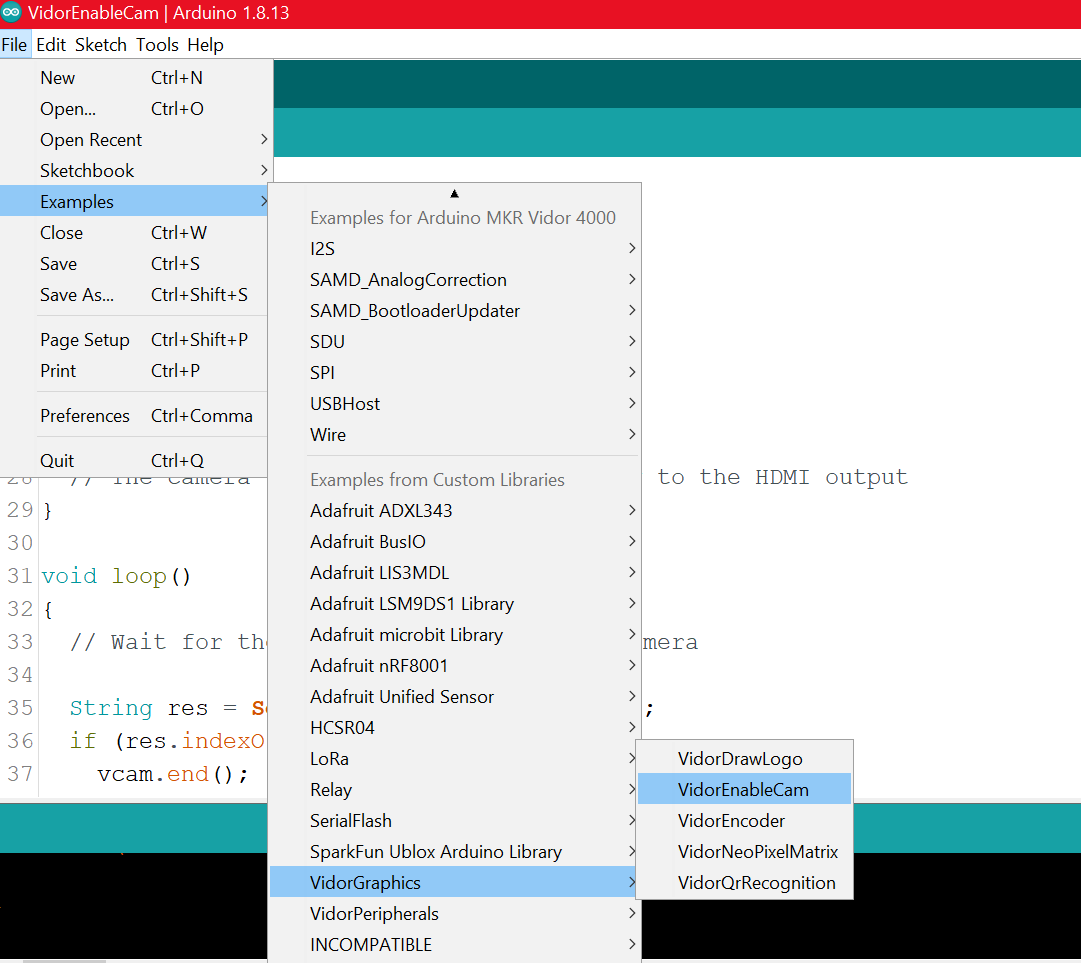Expand Adafruit LSM9DS1 Library examples
Screen dimensions: 1081x963
coord(455,604)
